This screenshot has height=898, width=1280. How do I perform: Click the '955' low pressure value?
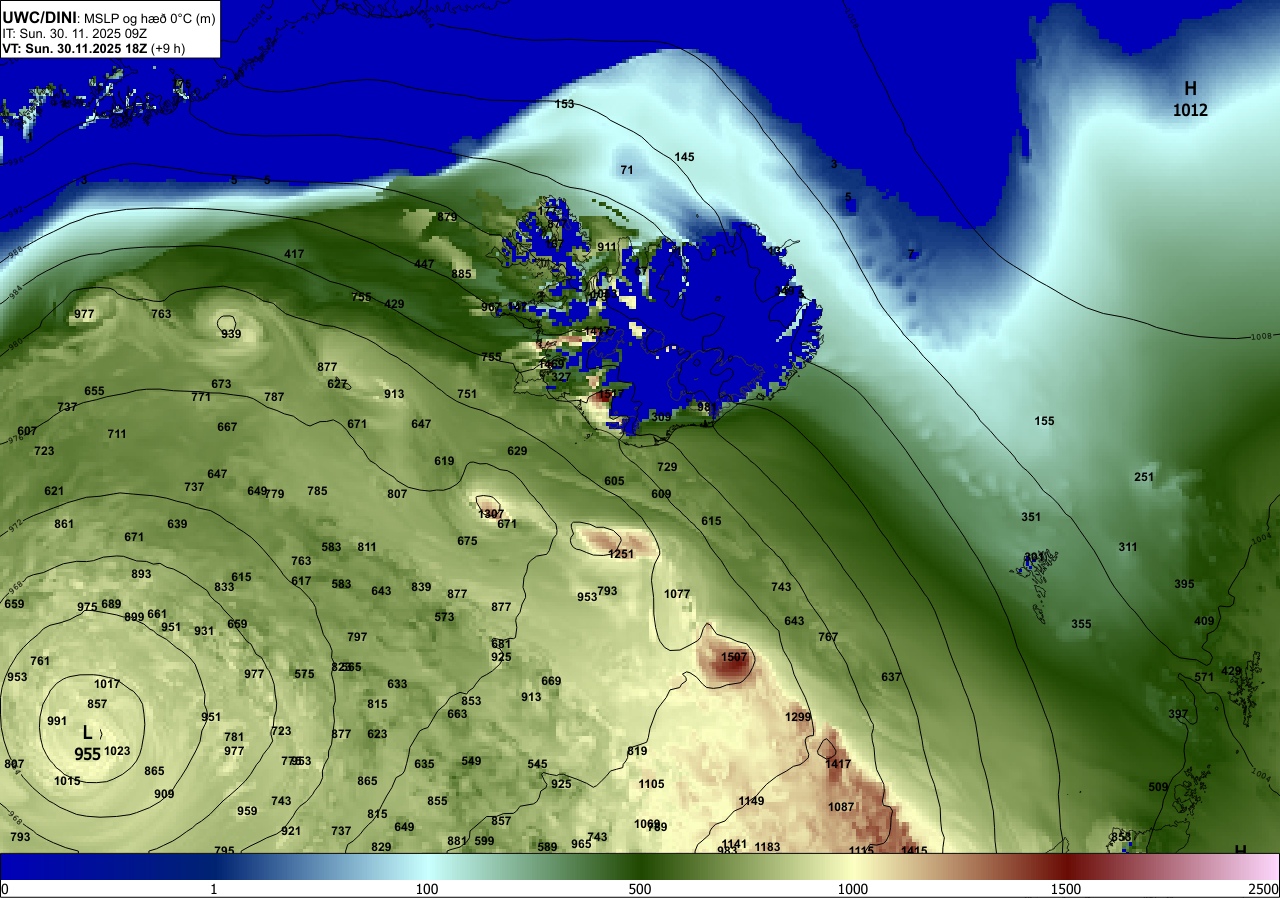[87, 754]
